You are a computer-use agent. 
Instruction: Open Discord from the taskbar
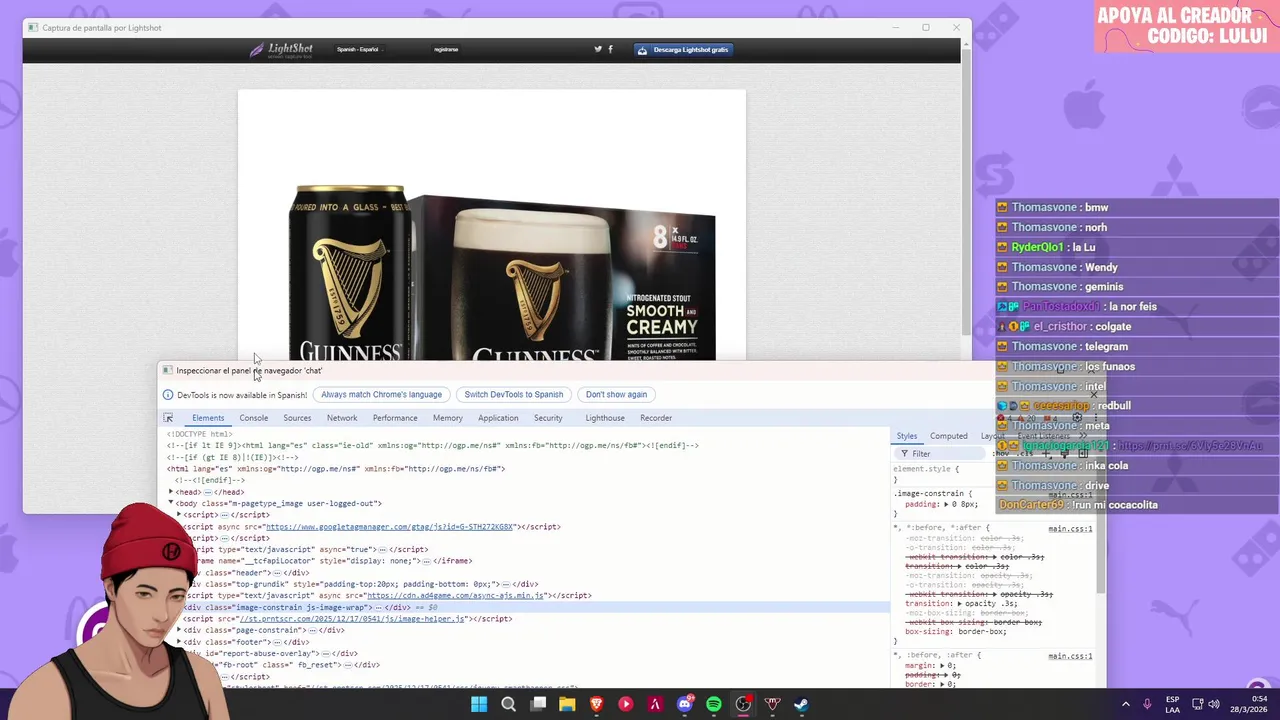point(685,704)
